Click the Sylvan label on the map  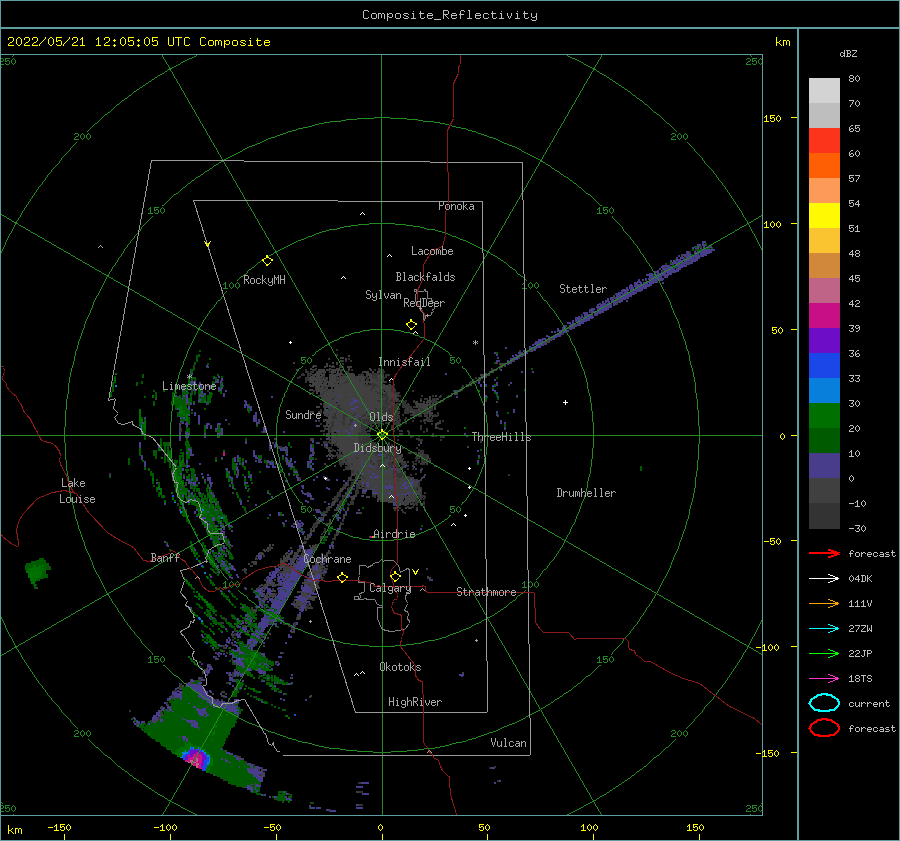[x=383, y=295]
